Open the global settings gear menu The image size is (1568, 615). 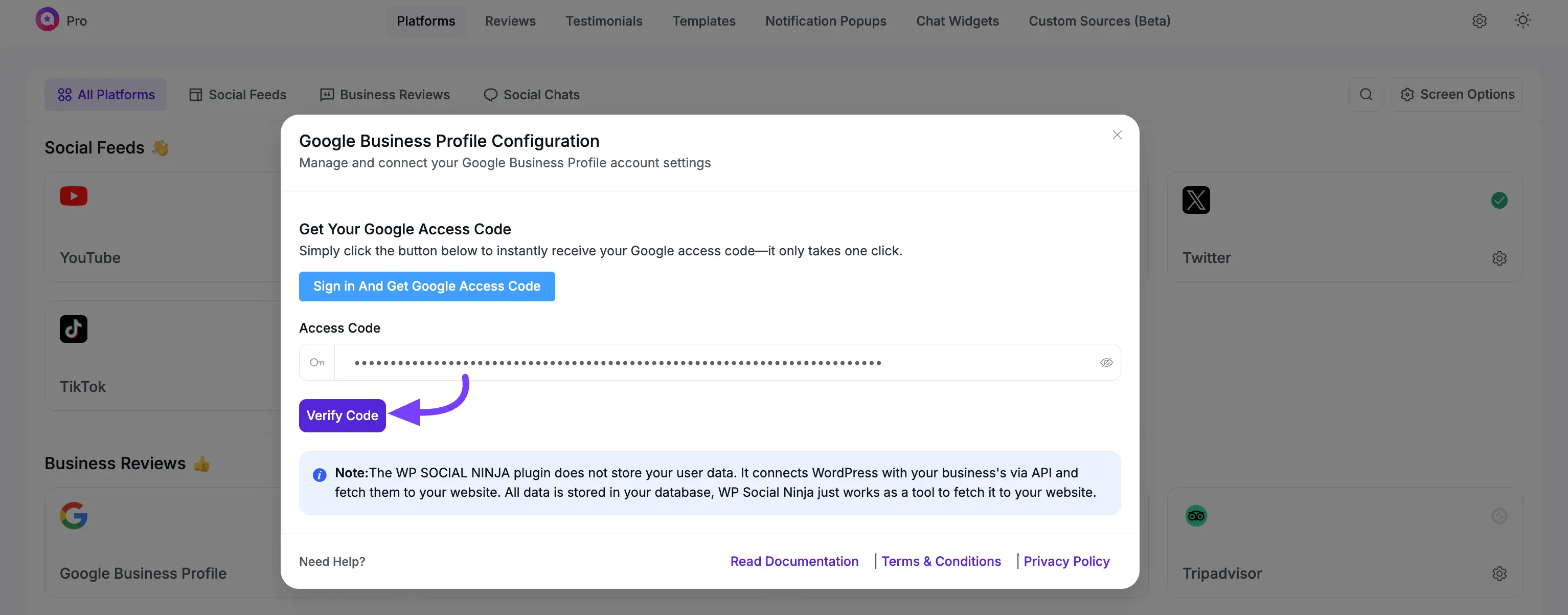[x=1479, y=20]
